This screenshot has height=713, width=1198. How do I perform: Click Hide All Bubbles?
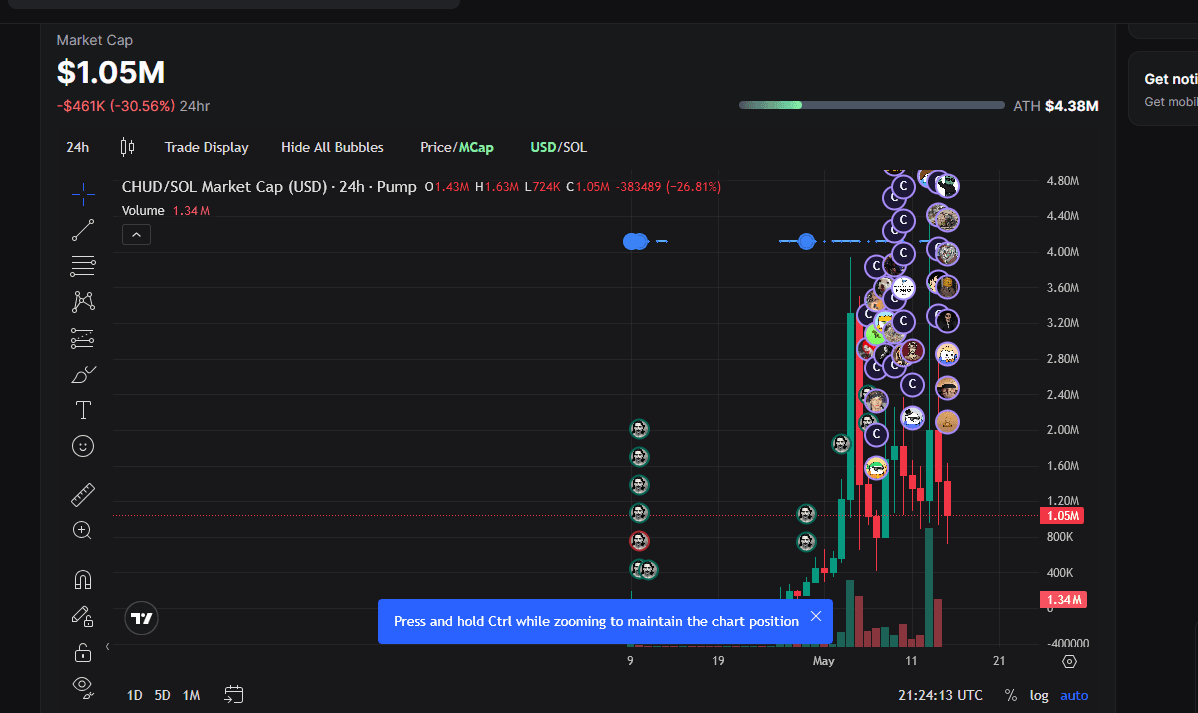tap(332, 147)
